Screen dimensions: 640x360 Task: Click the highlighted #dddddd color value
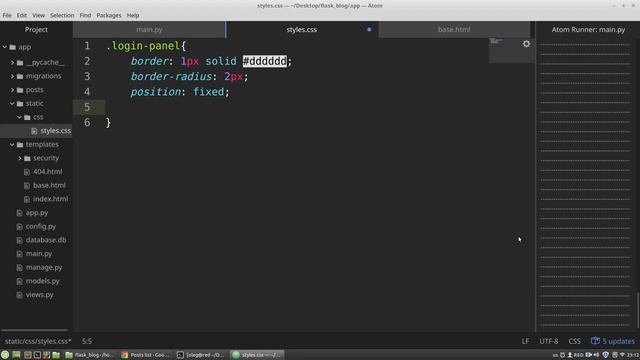point(264,61)
